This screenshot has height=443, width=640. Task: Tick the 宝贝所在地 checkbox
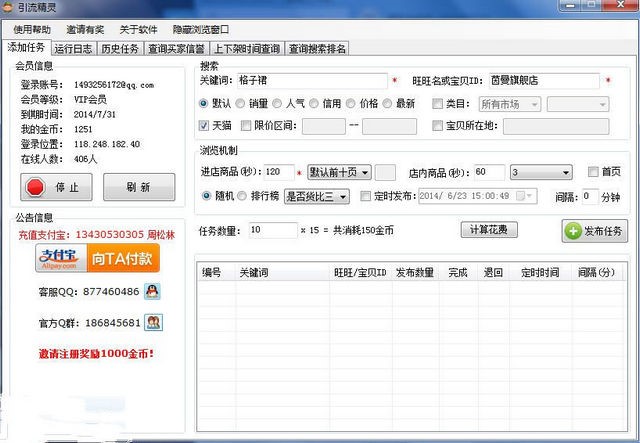pos(437,125)
